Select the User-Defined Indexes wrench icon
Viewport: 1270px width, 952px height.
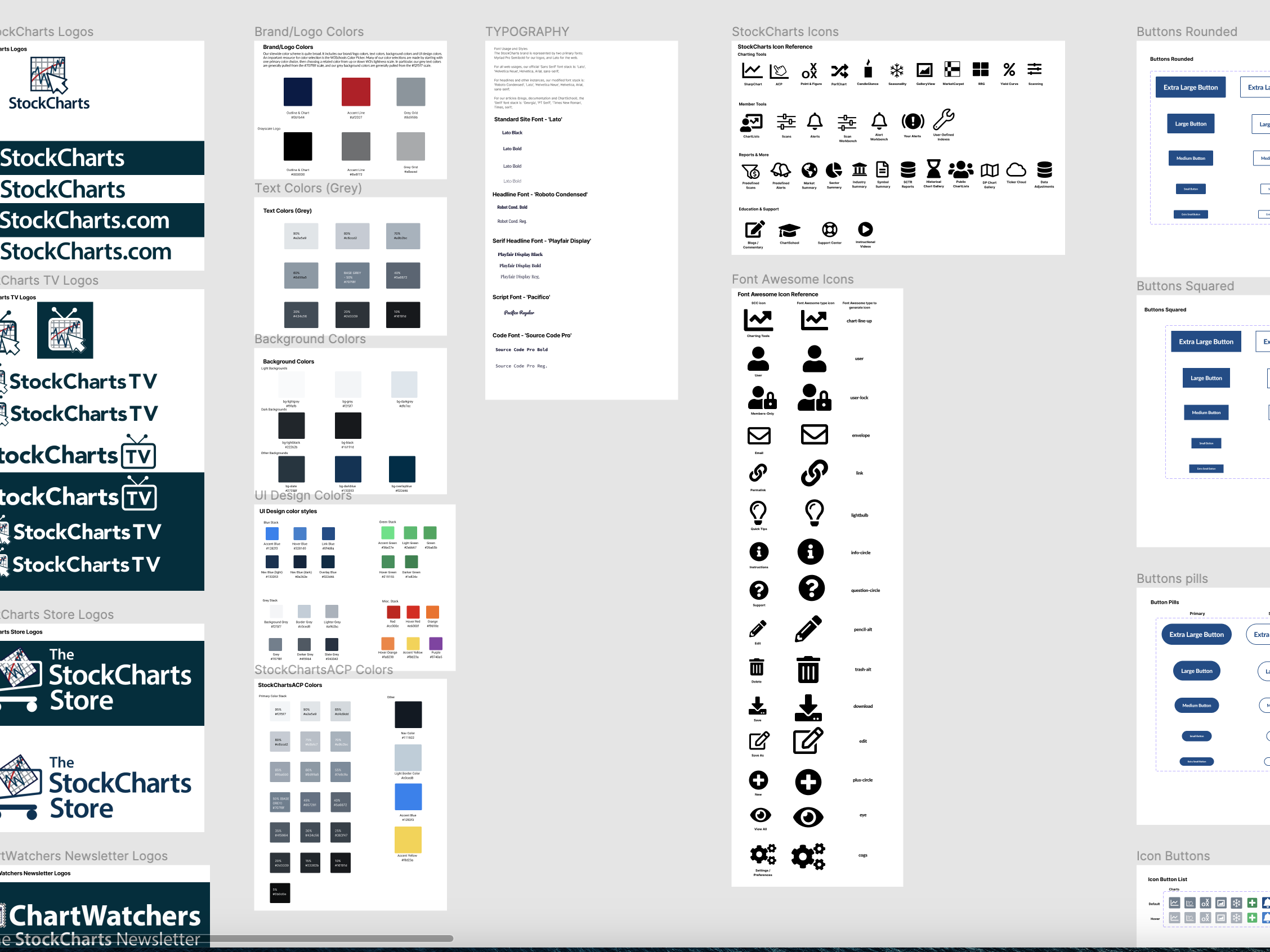(x=943, y=120)
